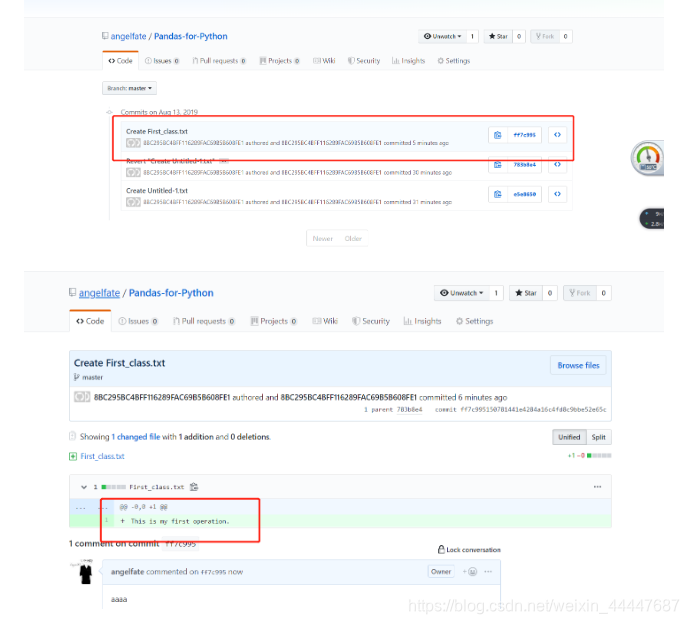The height and width of the screenshot is (624, 689).
Task: Browse repository at commit 783b8e4 via code icon
Action: [557, 165]
